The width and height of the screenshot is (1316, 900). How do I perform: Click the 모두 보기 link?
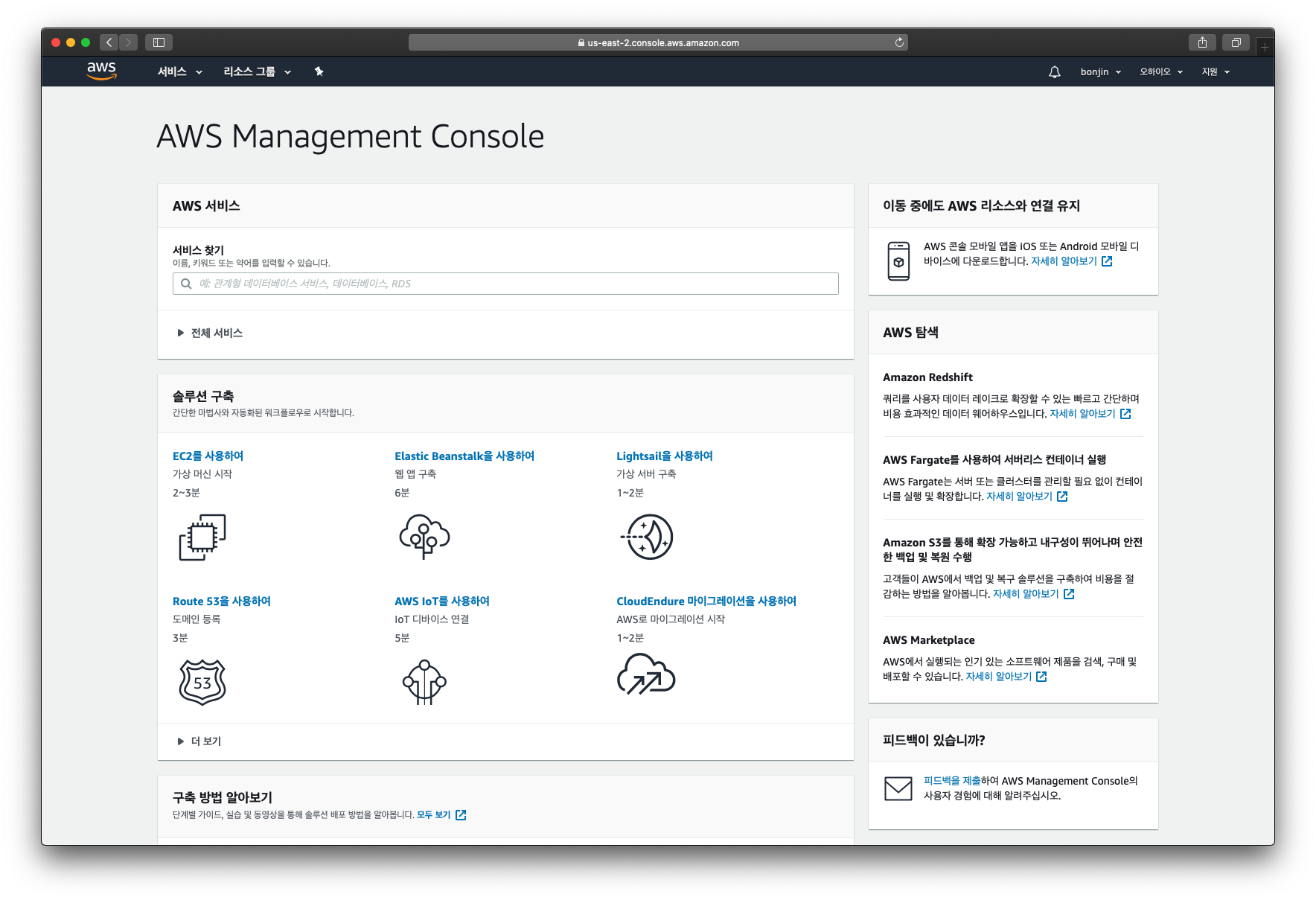[434, 815]
